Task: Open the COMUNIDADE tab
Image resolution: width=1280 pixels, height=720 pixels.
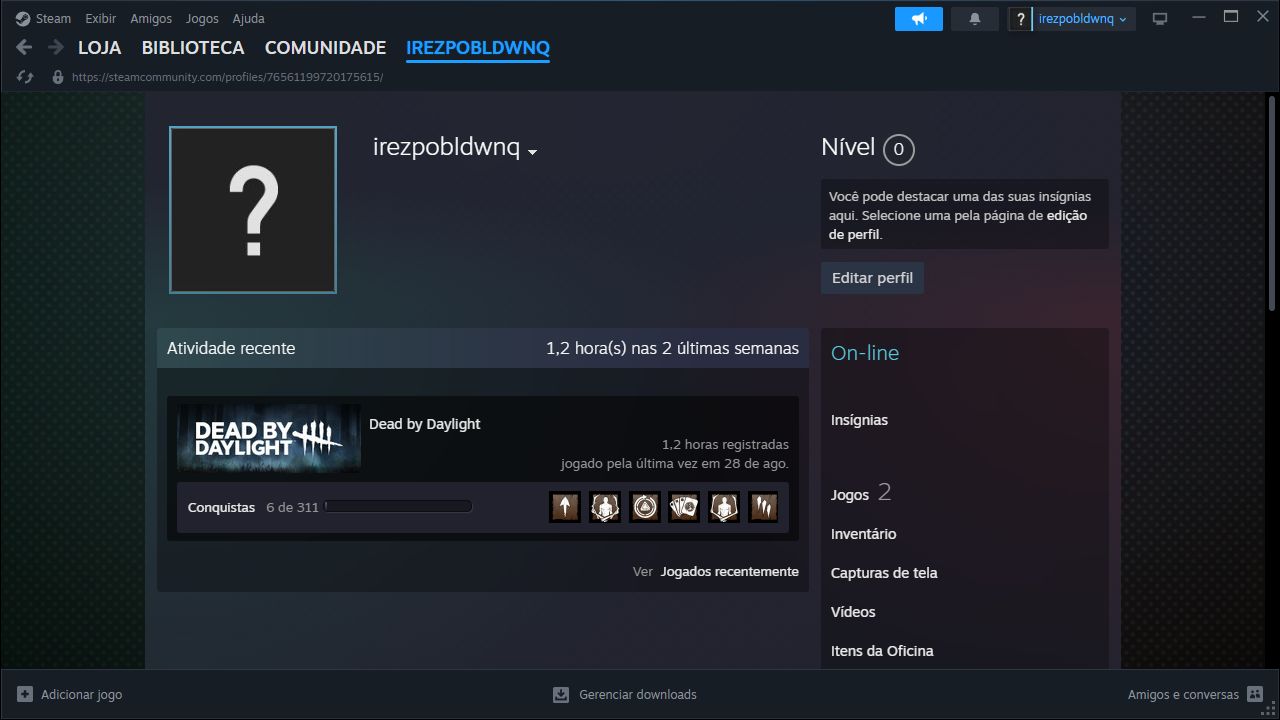Action: [325, 48]
